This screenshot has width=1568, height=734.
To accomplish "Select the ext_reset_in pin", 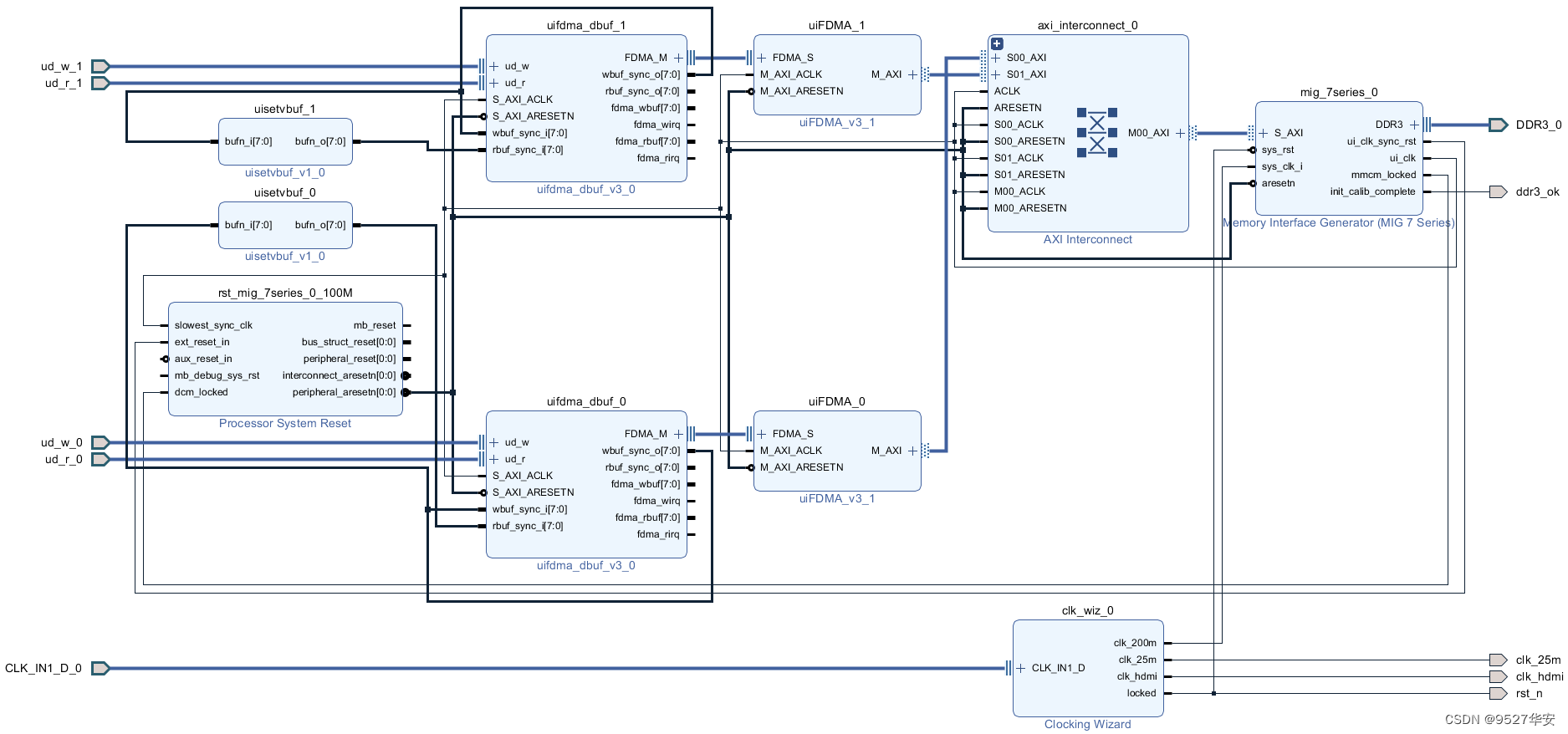I will pyautogui.click(x=202, y=342).
